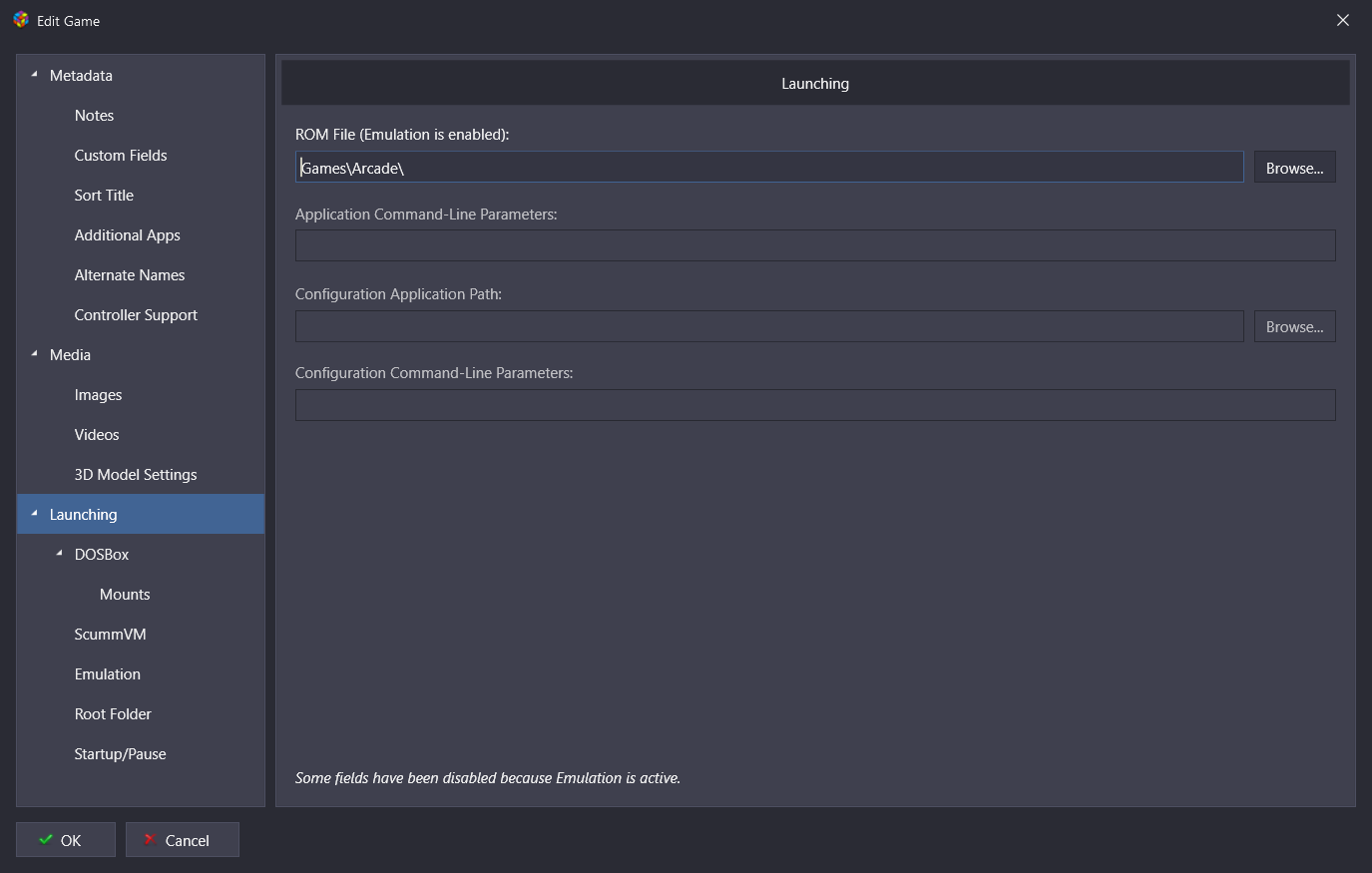1372x873 pixels.
Task: Click the Launching panel header
Action: click(815, 83)
